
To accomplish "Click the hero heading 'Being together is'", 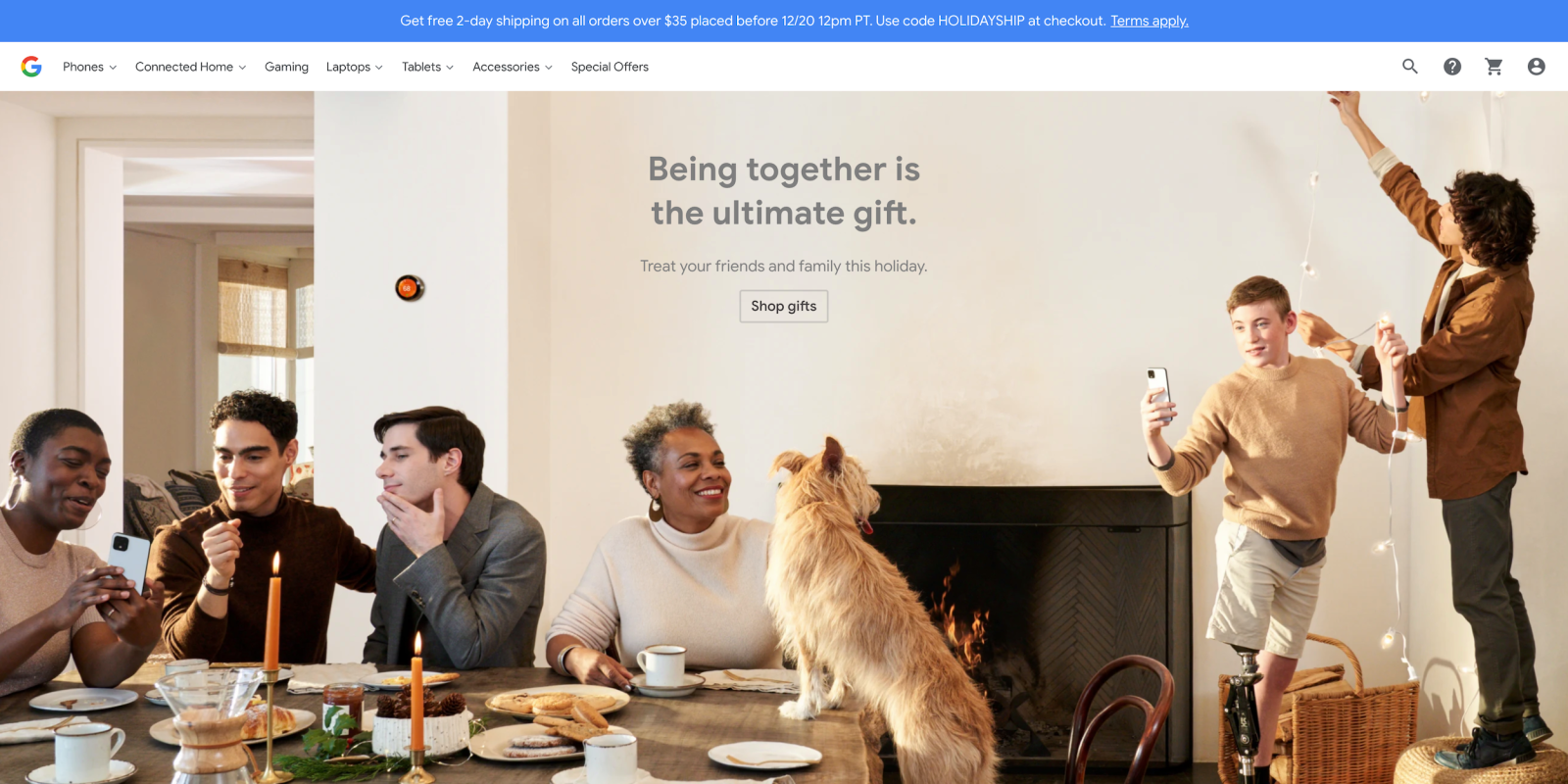I will click(784, 170).
